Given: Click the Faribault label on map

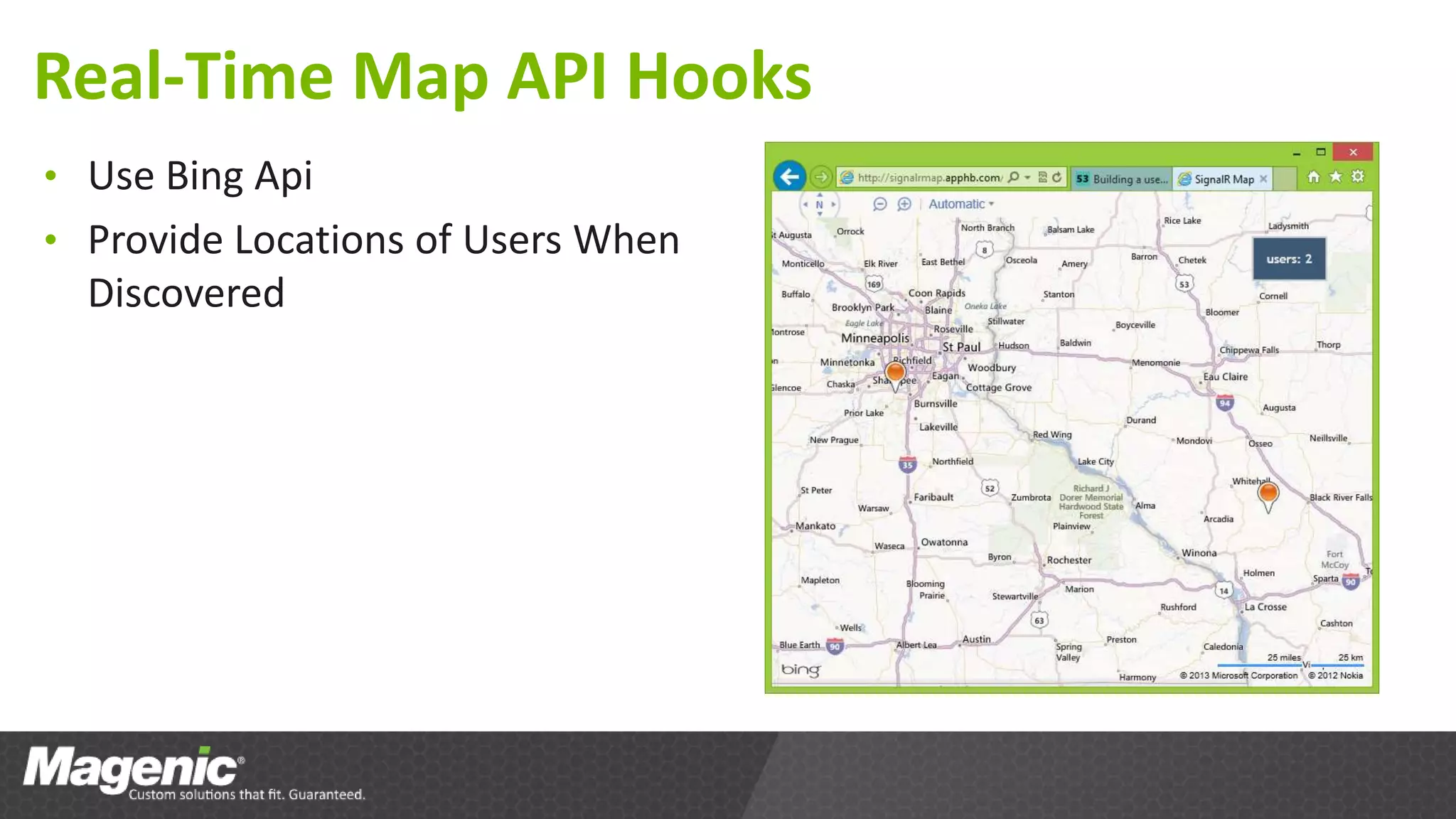Looking at the screenshot, I should tap(933, 498).
